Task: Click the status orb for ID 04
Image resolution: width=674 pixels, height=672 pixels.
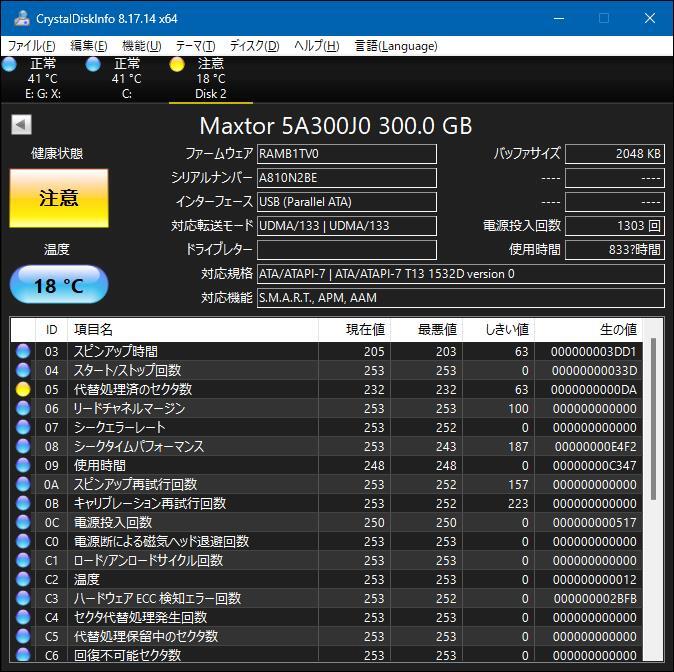Action: tap(23, 370)
